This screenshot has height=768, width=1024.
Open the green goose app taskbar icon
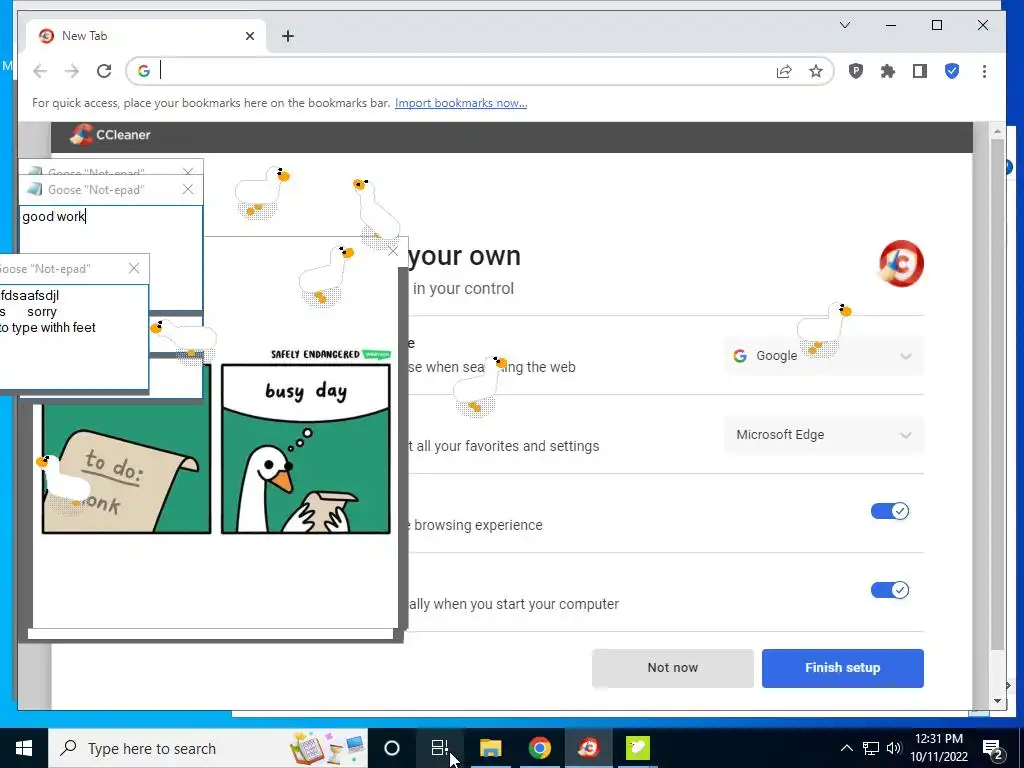coord(637,748)
